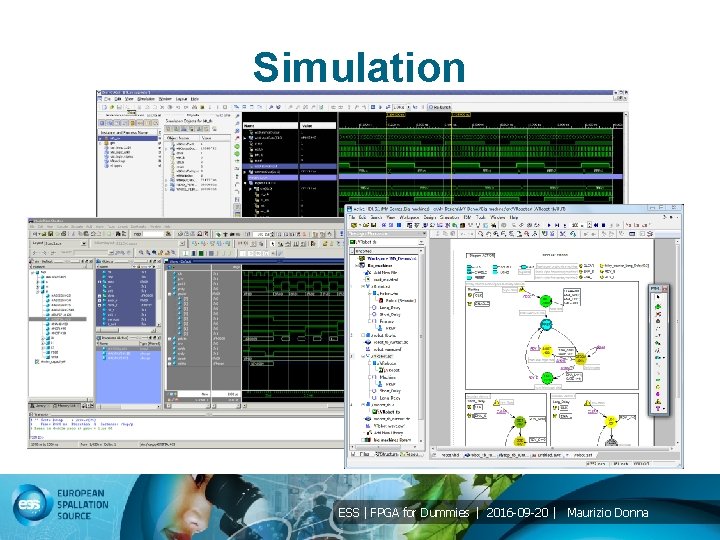
Task: Select 'Add New Library' in Design Browser tree
Action: pos(388,433)
